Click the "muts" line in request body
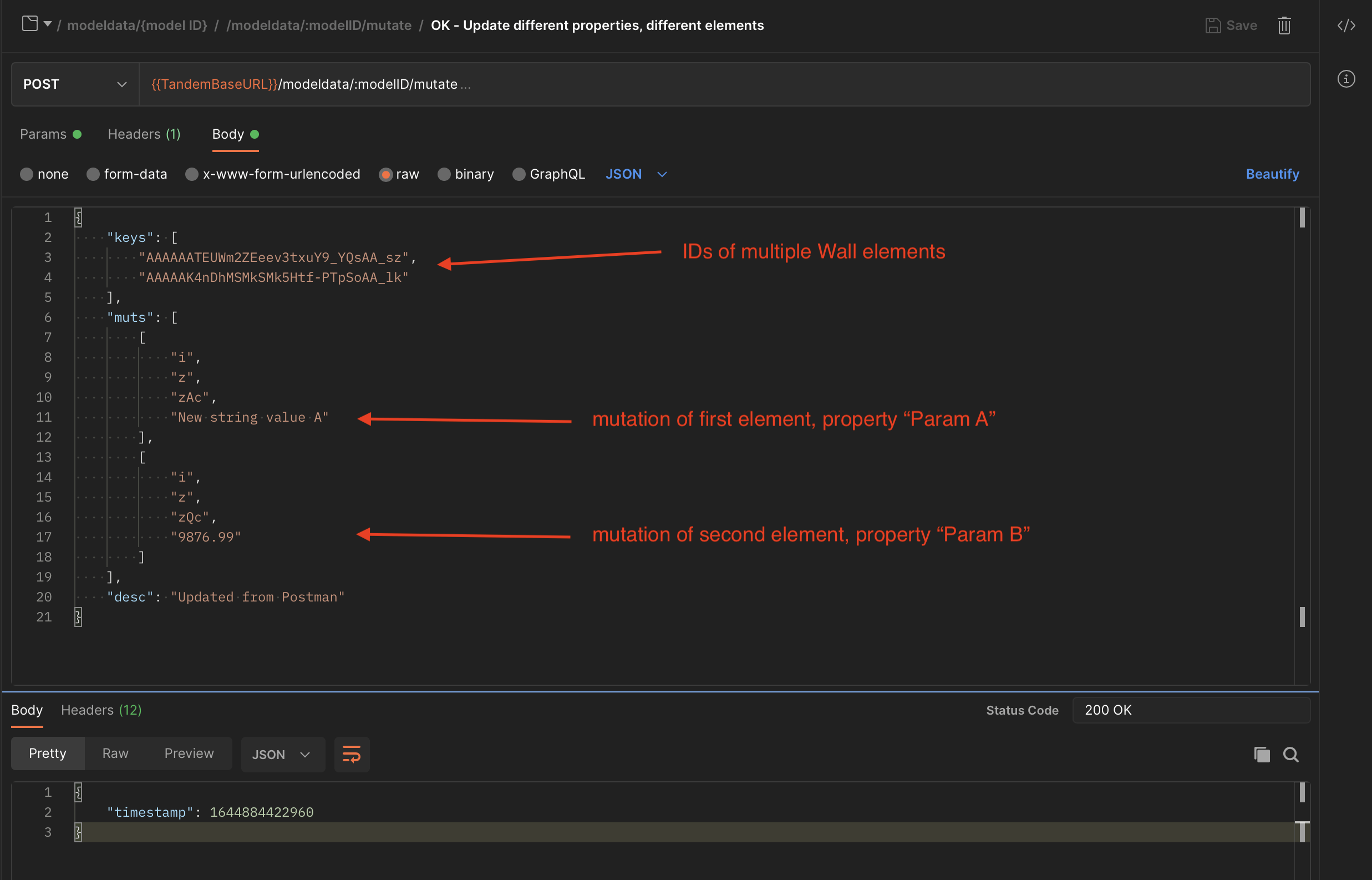 pyautogui.click(x=142, y=317)
